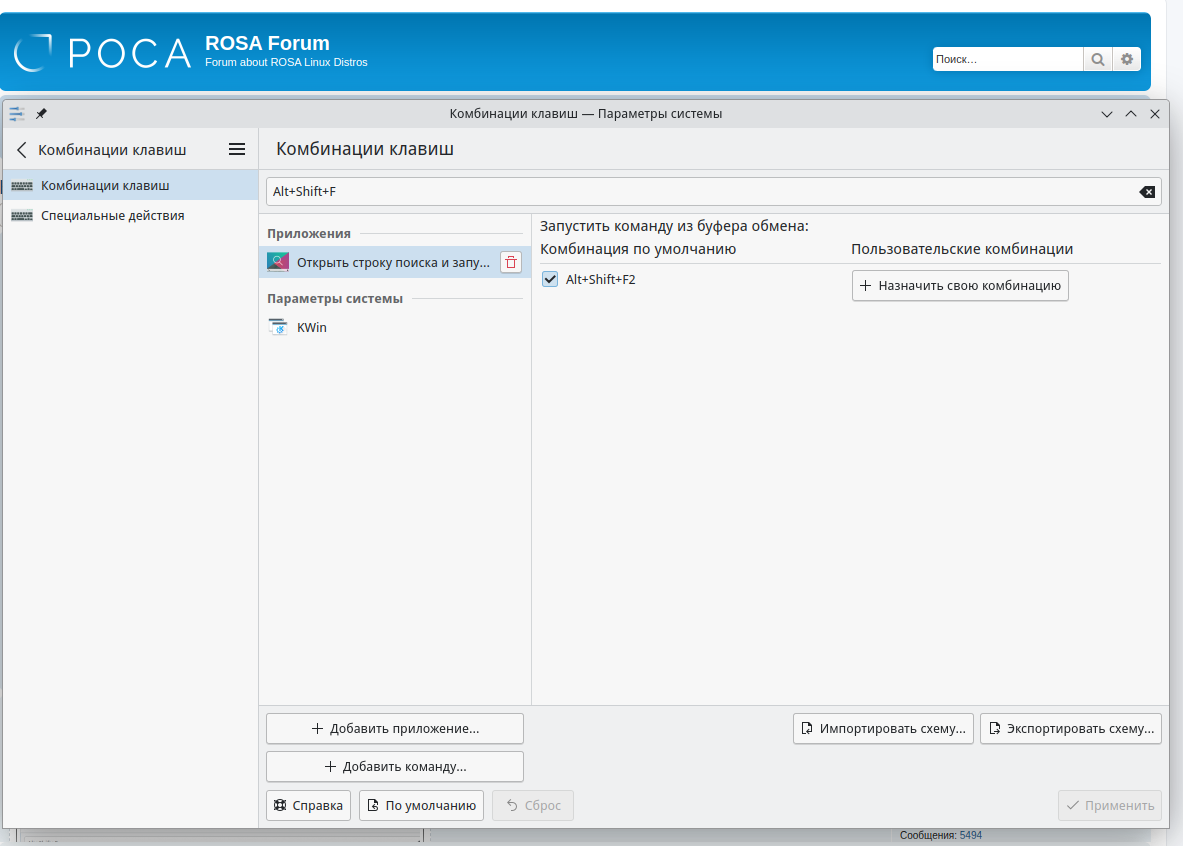Click the Alt+Shift+F2 shortcut label
This screenshot has width=1183, height=846.
[x=601, y=279]
